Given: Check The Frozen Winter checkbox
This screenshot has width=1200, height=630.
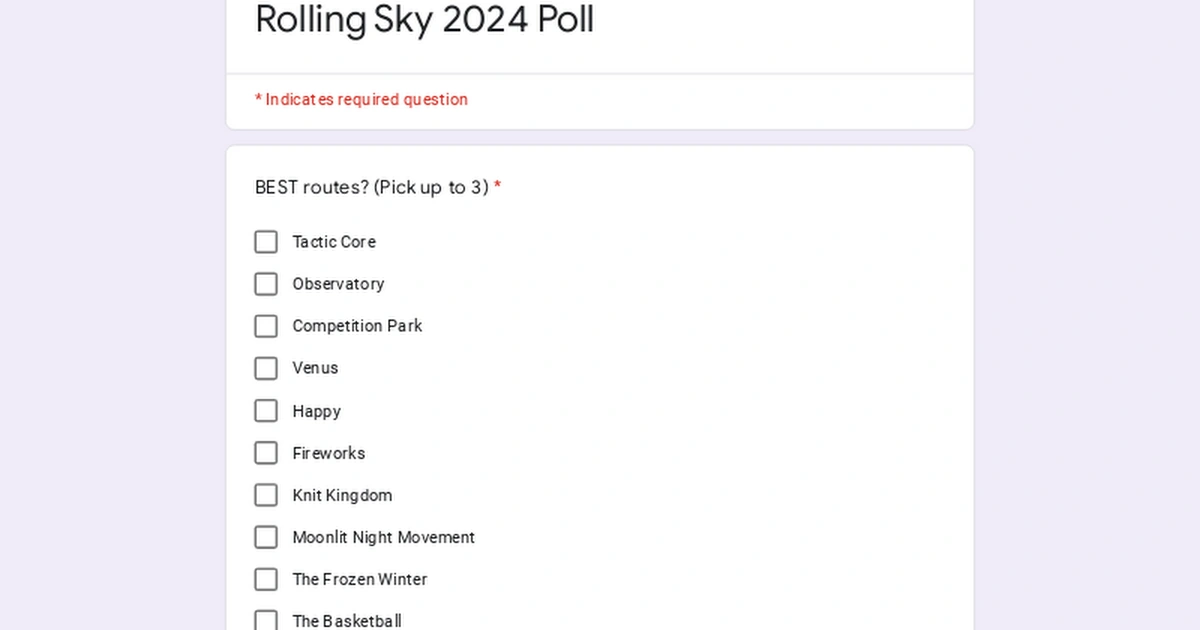Looking at the screenshot, I should [x=266, y=579].
